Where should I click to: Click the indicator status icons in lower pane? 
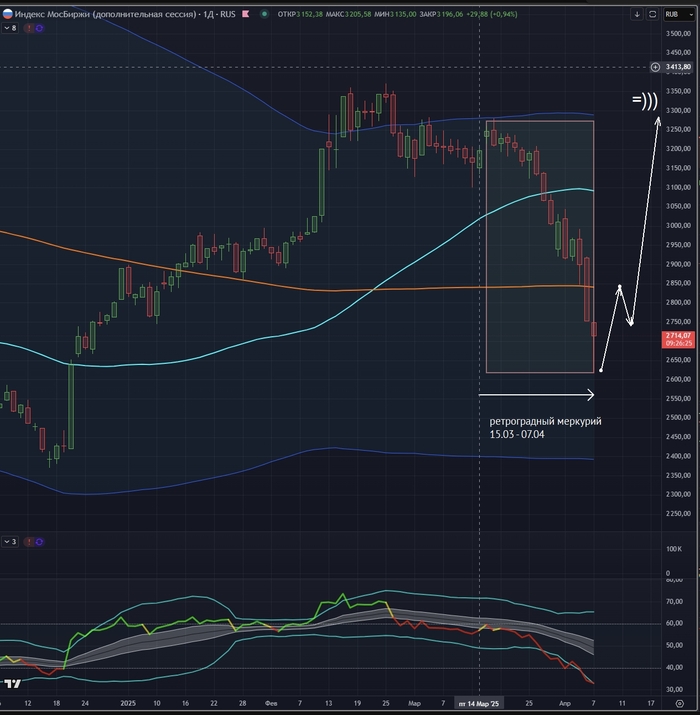click(x=35, y=542)
